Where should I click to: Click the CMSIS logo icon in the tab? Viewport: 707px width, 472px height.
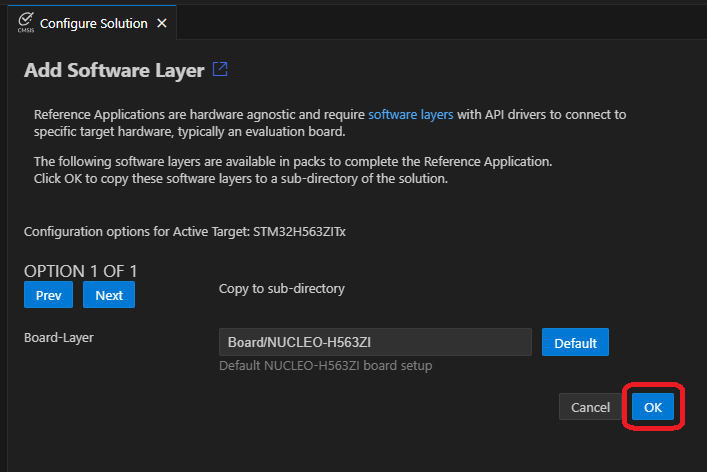(x=25, y=22)
